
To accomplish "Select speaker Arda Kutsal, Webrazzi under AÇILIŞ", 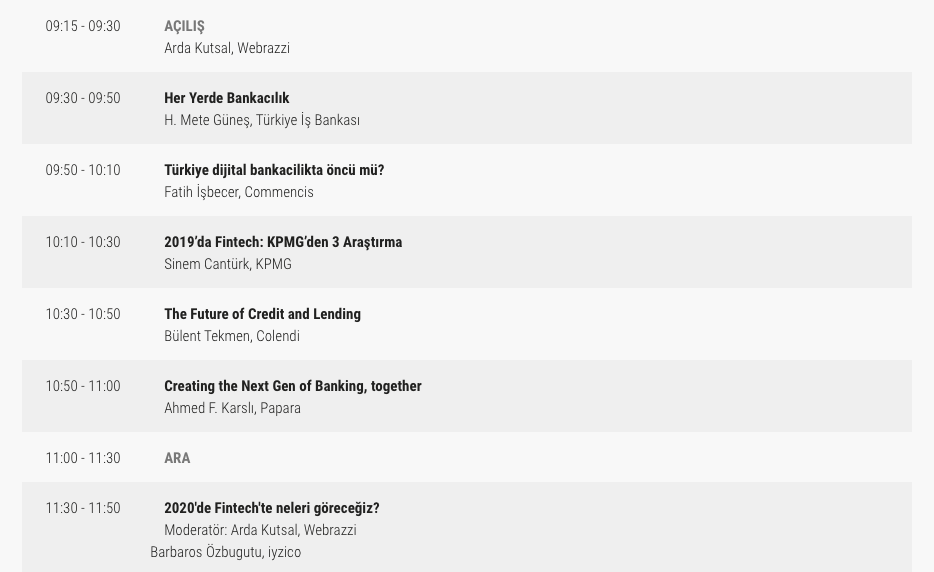I will click(227, 48).
